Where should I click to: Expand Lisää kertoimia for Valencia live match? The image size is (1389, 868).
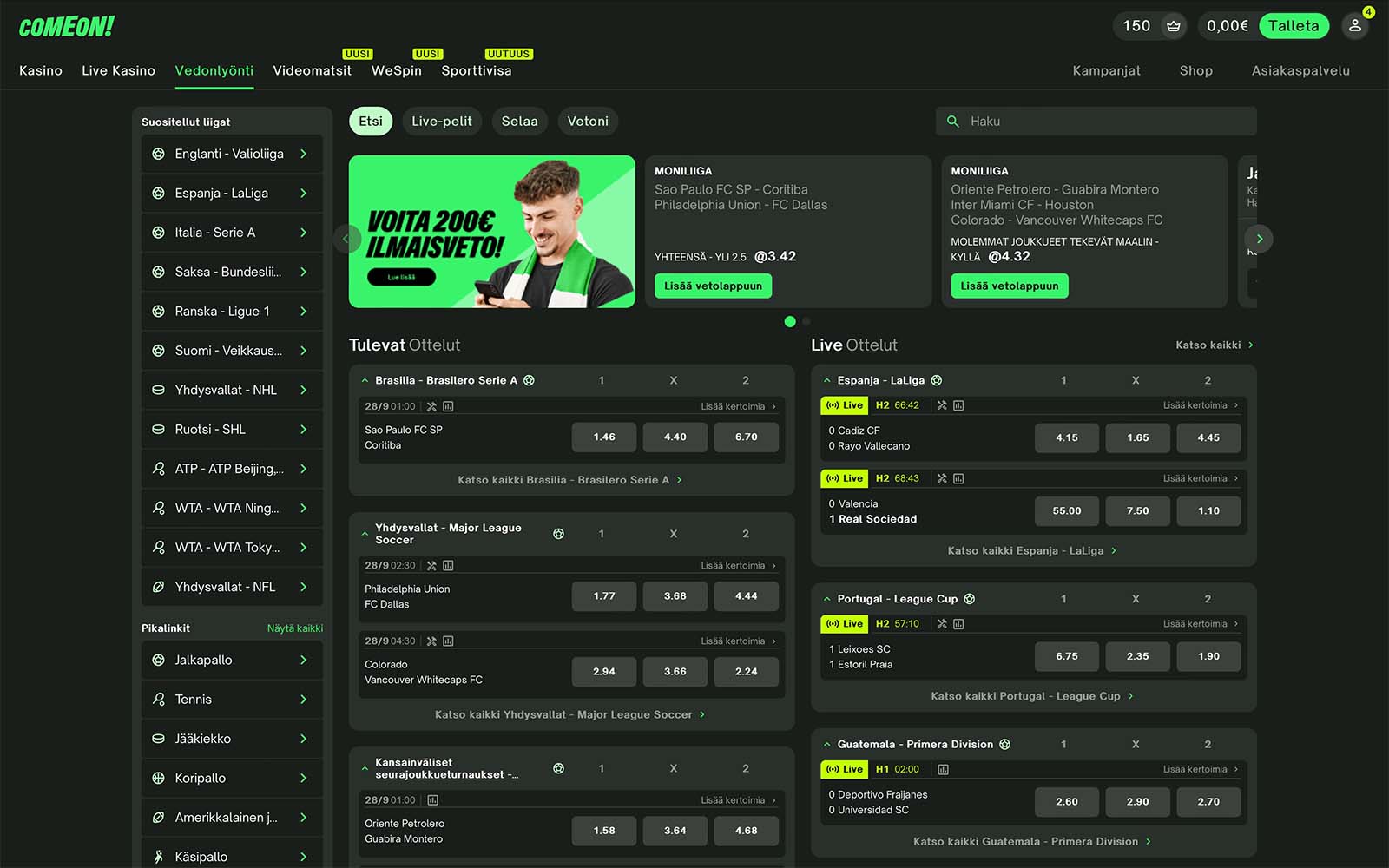[1201, 478]
